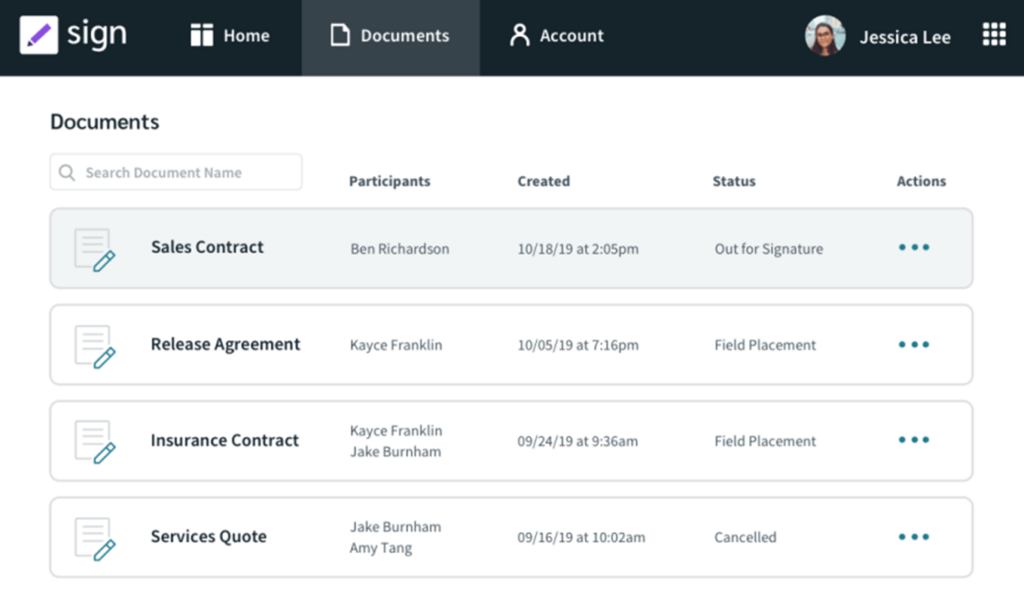
Task: Focus the Search Document Name field
Action: coord(185,173)
